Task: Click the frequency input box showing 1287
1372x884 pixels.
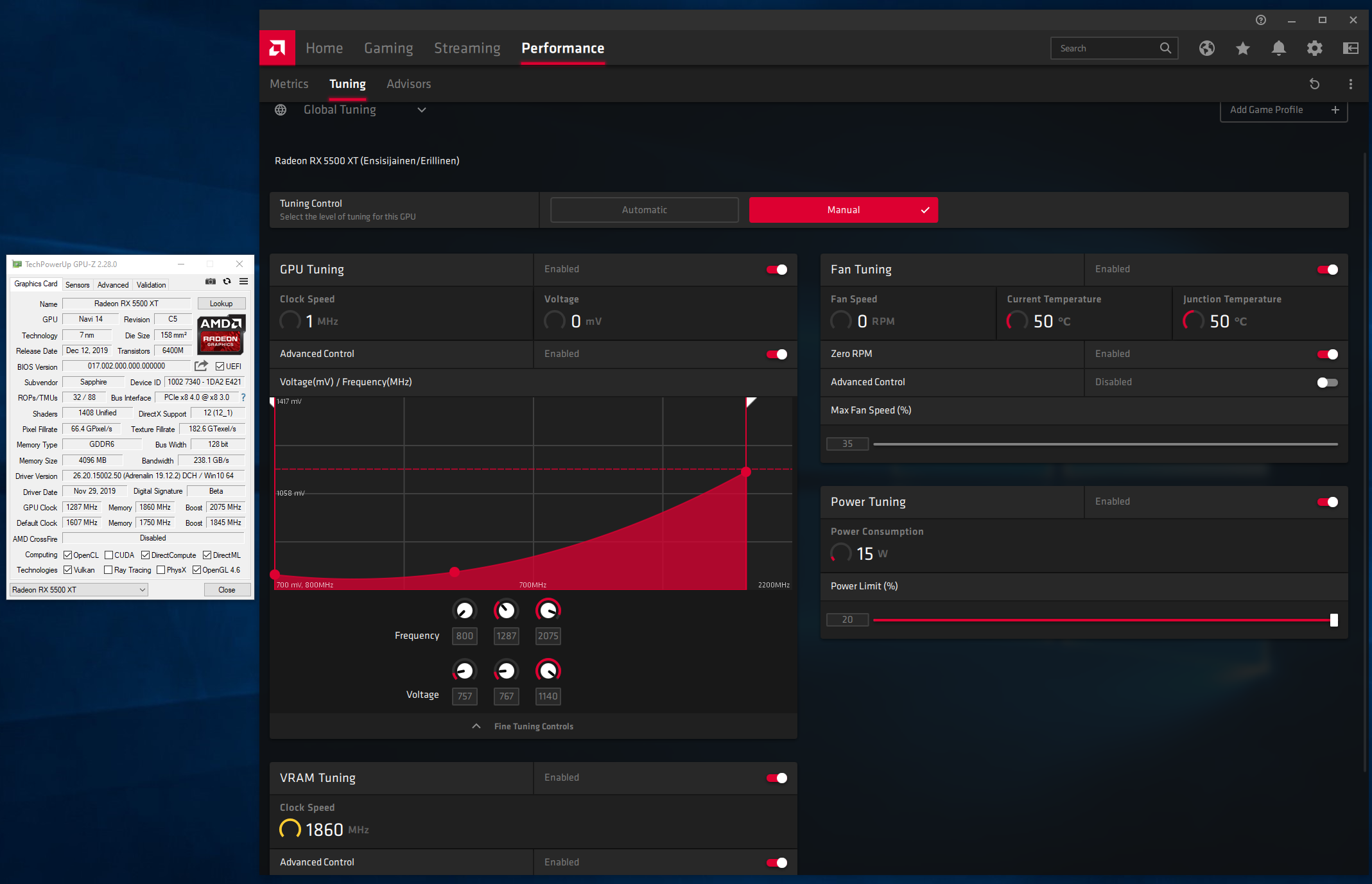Action: (x=507, y=636)
